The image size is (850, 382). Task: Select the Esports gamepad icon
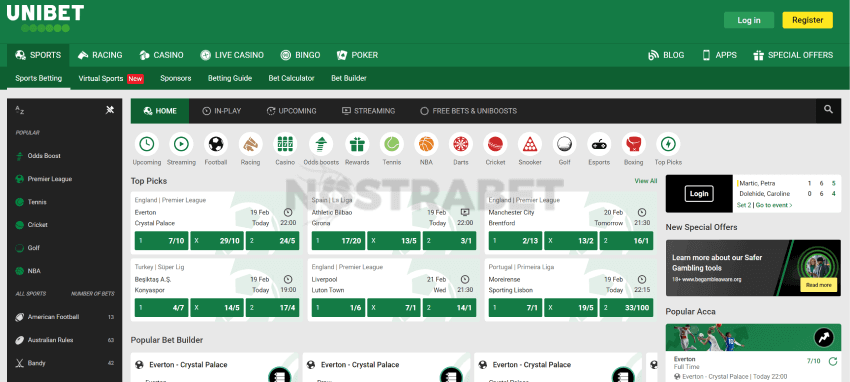pos(599,144)
